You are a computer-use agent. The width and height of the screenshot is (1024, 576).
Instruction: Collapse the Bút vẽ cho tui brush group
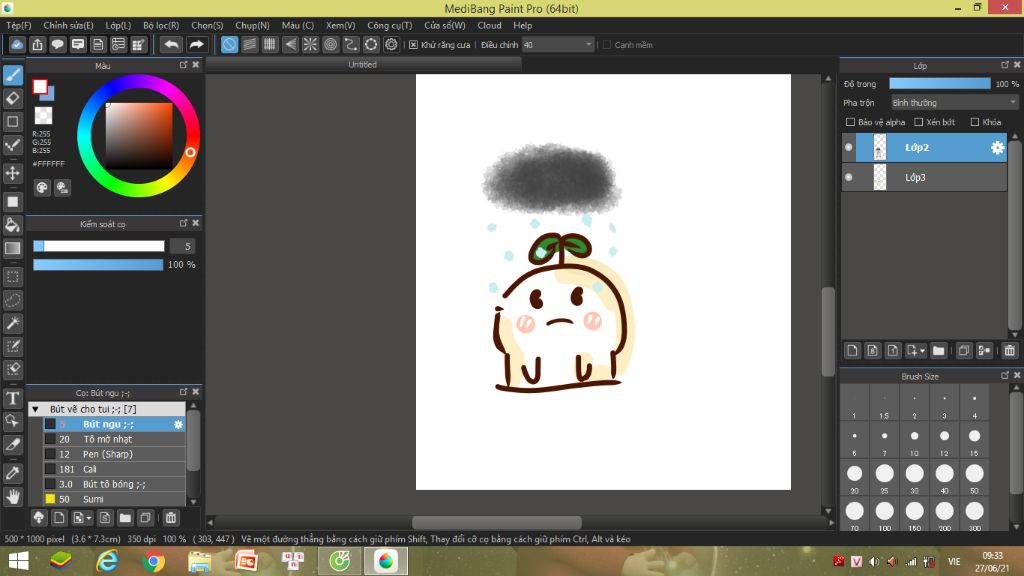tap(35, 409)
